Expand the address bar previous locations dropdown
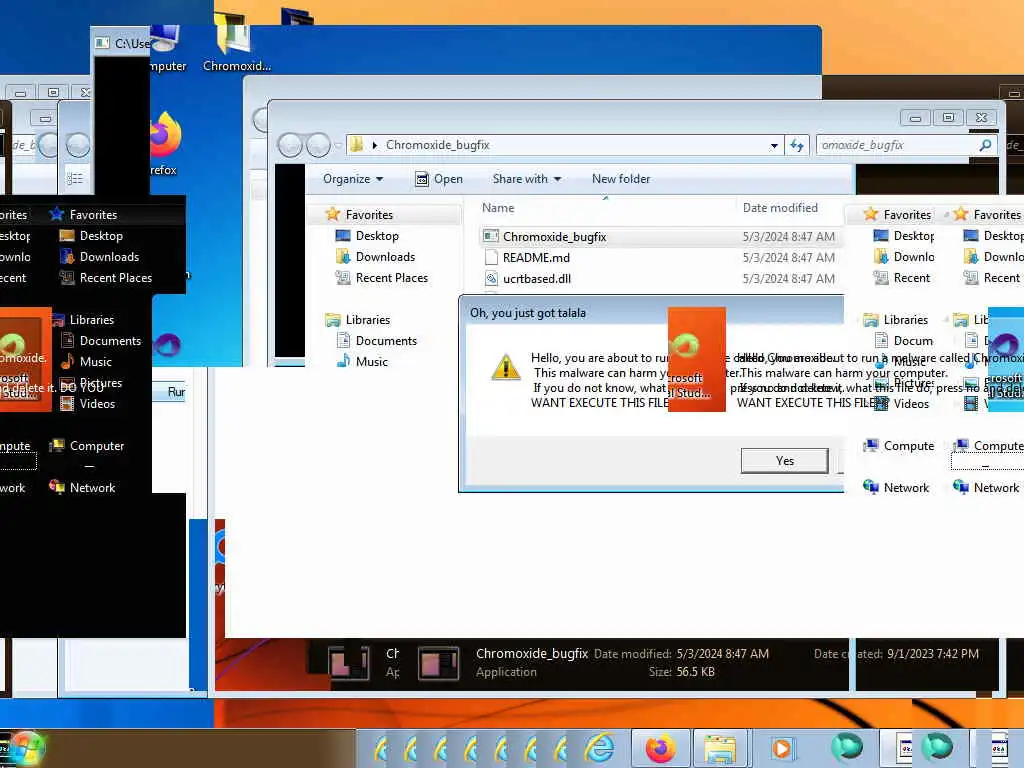 (x=774, y=146)
